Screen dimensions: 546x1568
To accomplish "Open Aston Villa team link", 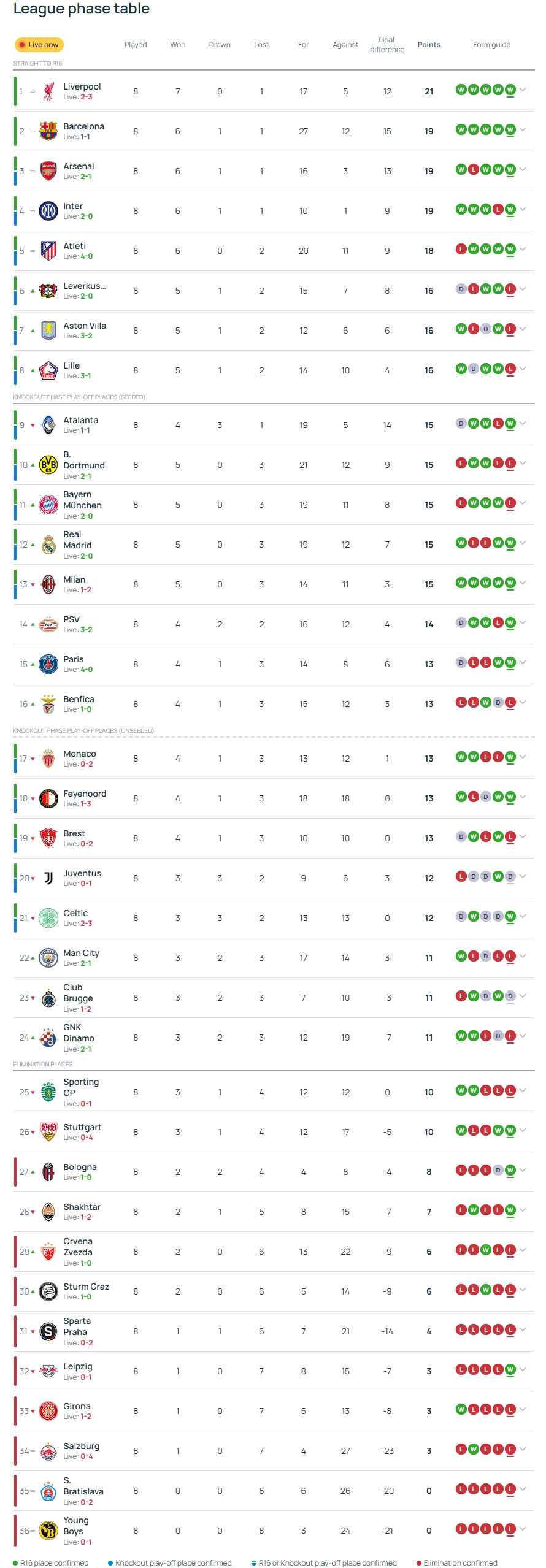I will click(x=85, y=326).
